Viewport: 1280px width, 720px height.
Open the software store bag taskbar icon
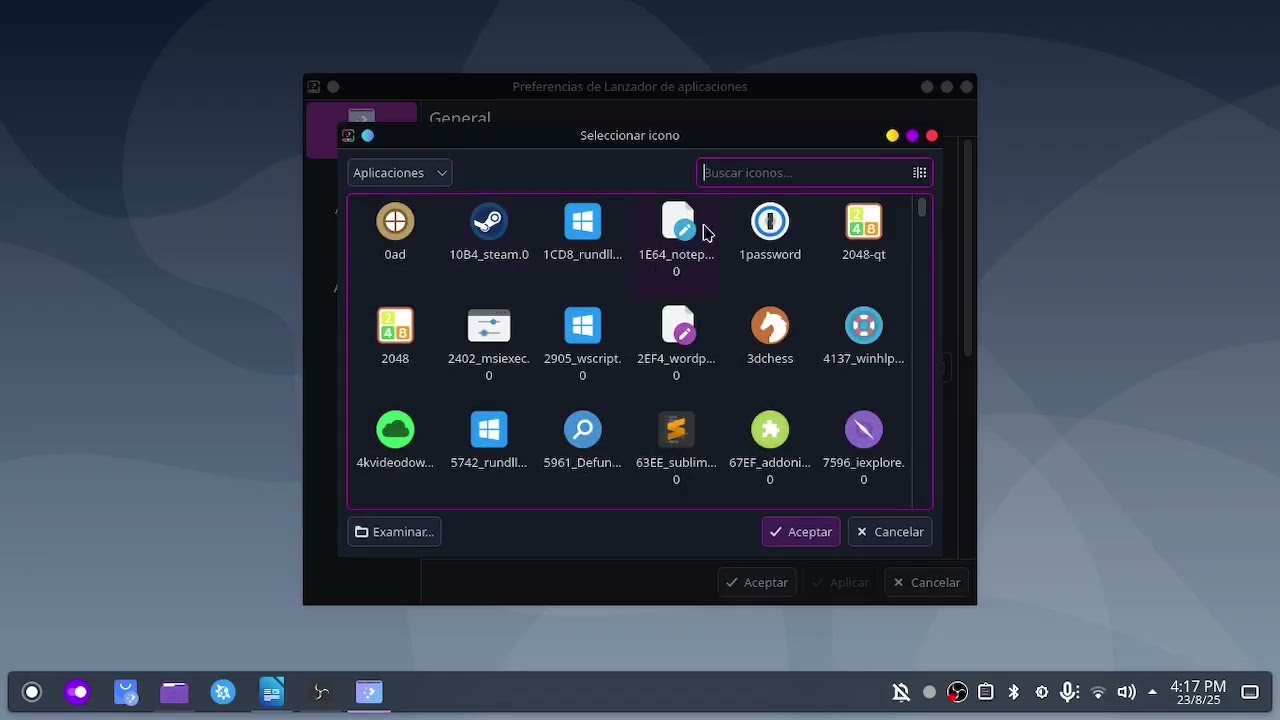(126, 692)
